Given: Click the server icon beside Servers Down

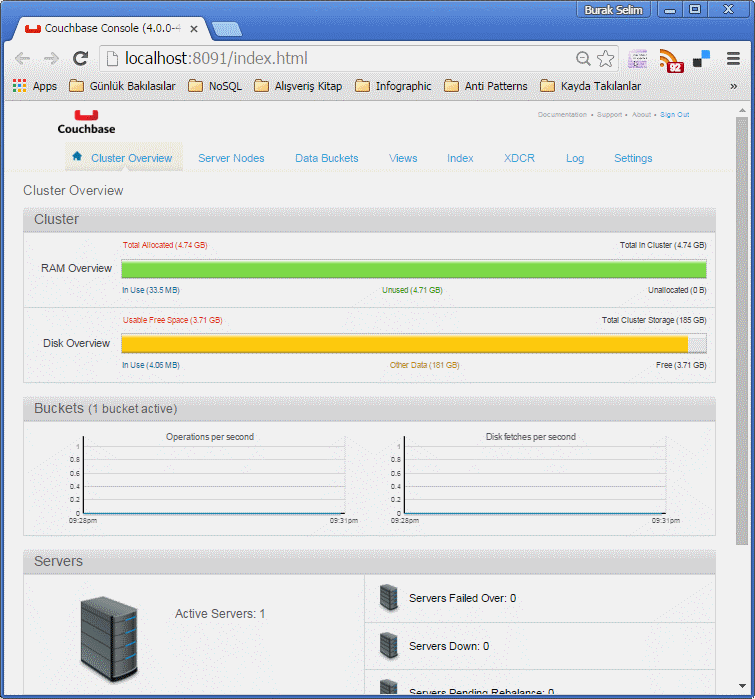Looking at the screenshot, I should click(x=388, y=646).
